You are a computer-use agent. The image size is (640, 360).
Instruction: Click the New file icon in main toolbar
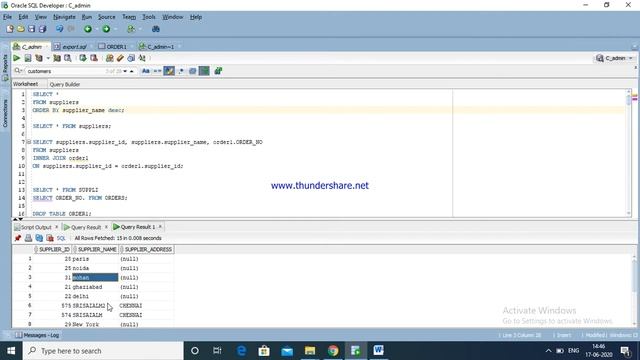coord(10,29)
